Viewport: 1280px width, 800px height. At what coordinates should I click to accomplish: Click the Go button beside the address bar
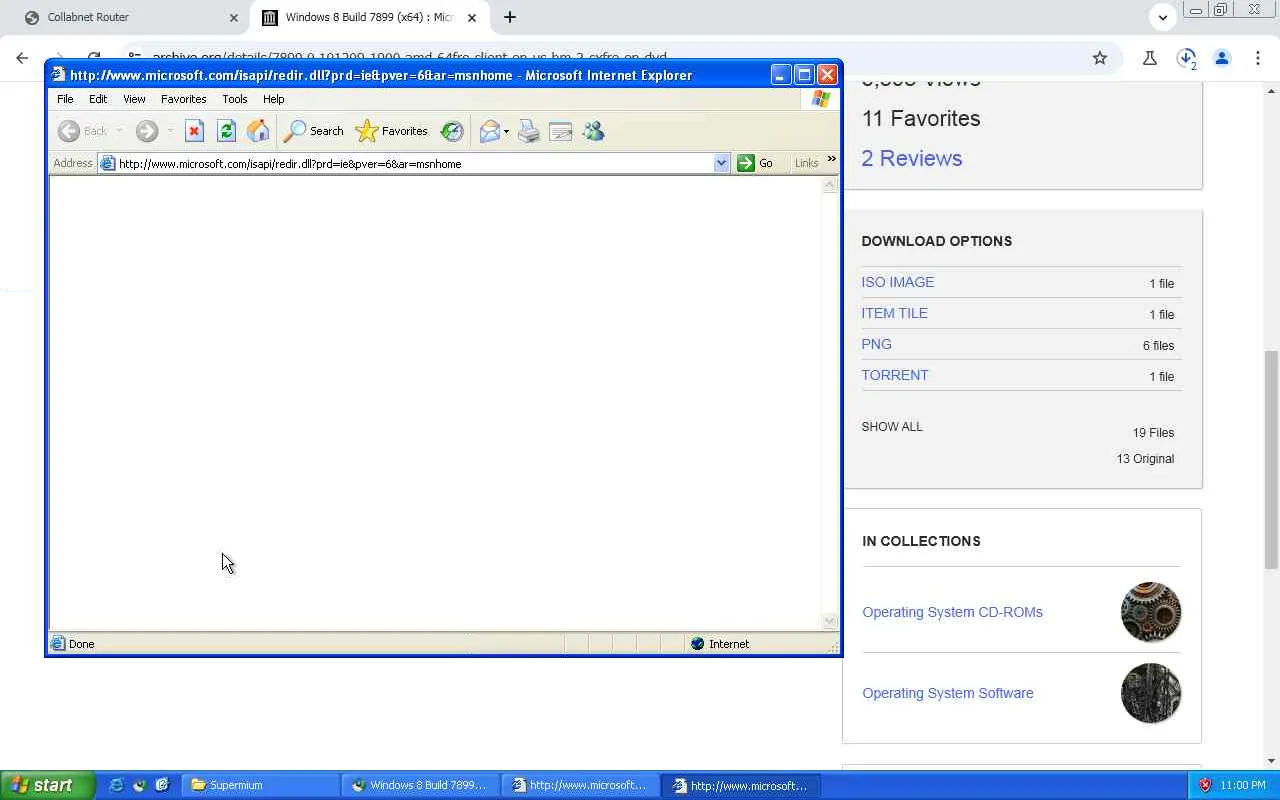[756, 163]
